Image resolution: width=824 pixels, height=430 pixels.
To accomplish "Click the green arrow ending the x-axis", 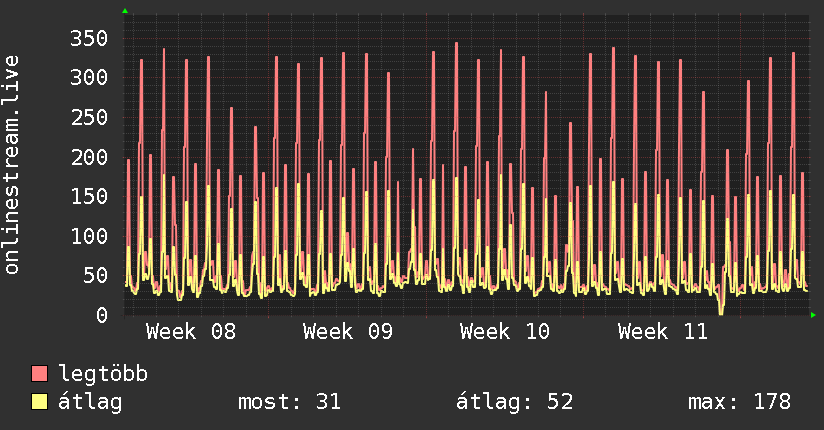I will 814,315.
